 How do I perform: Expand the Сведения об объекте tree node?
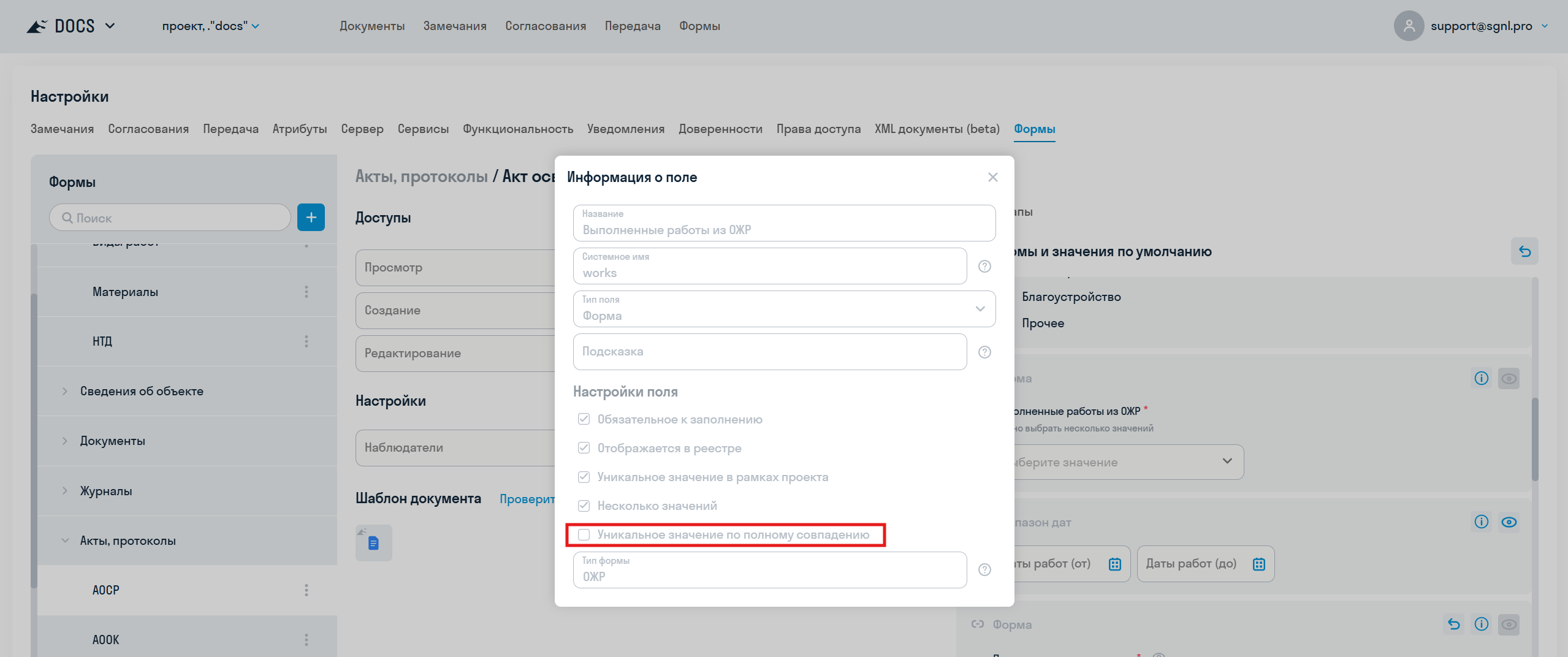[65, 391]
